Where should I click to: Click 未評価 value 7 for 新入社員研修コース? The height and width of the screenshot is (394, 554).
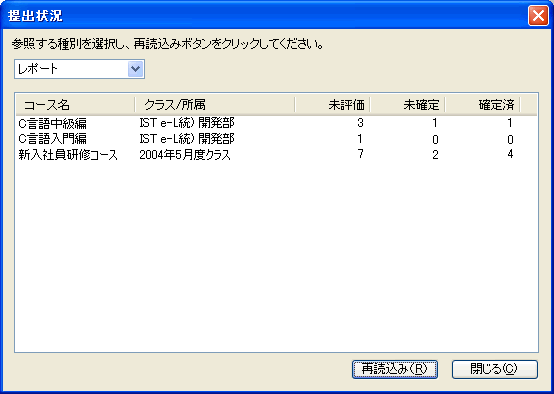point(360,154)
